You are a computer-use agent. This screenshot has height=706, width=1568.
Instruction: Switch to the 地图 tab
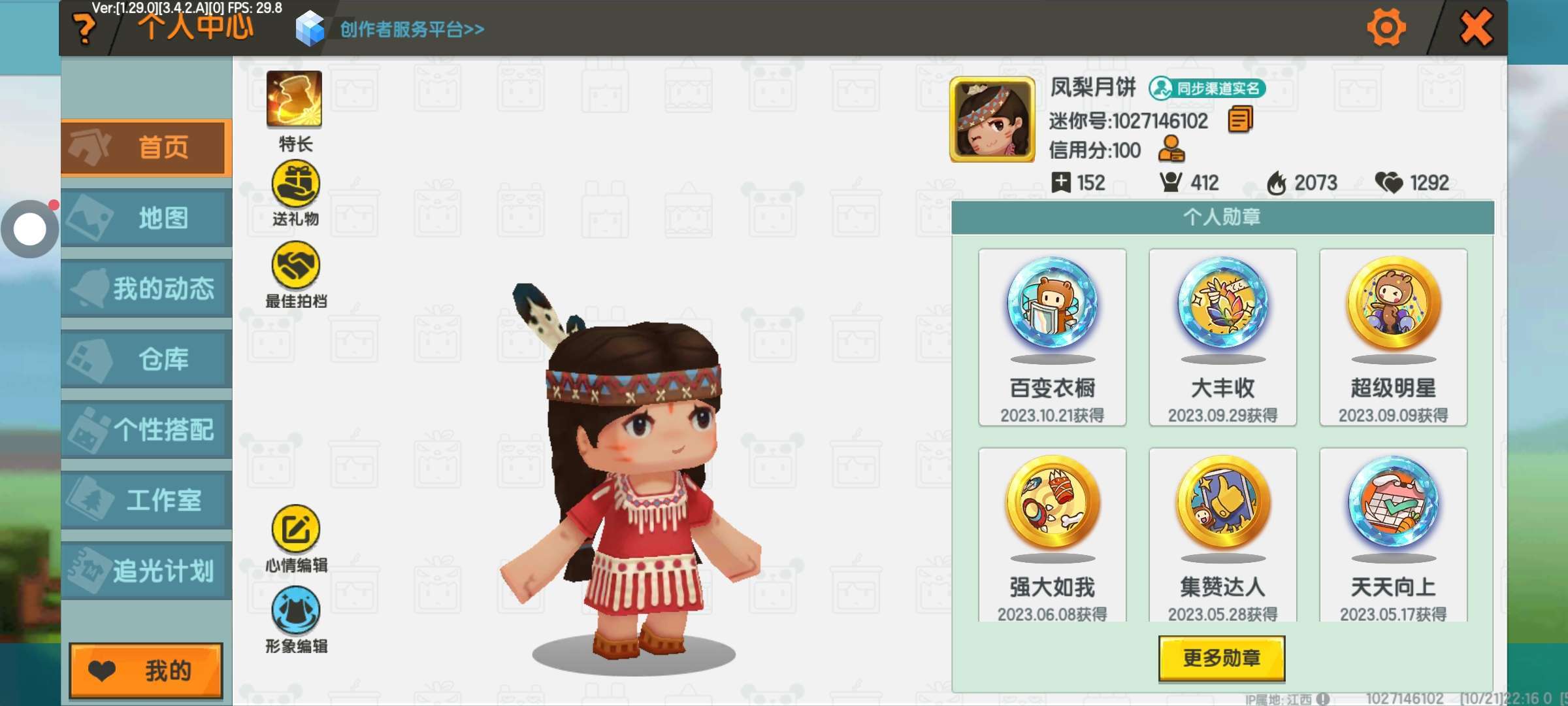(146, 218)
